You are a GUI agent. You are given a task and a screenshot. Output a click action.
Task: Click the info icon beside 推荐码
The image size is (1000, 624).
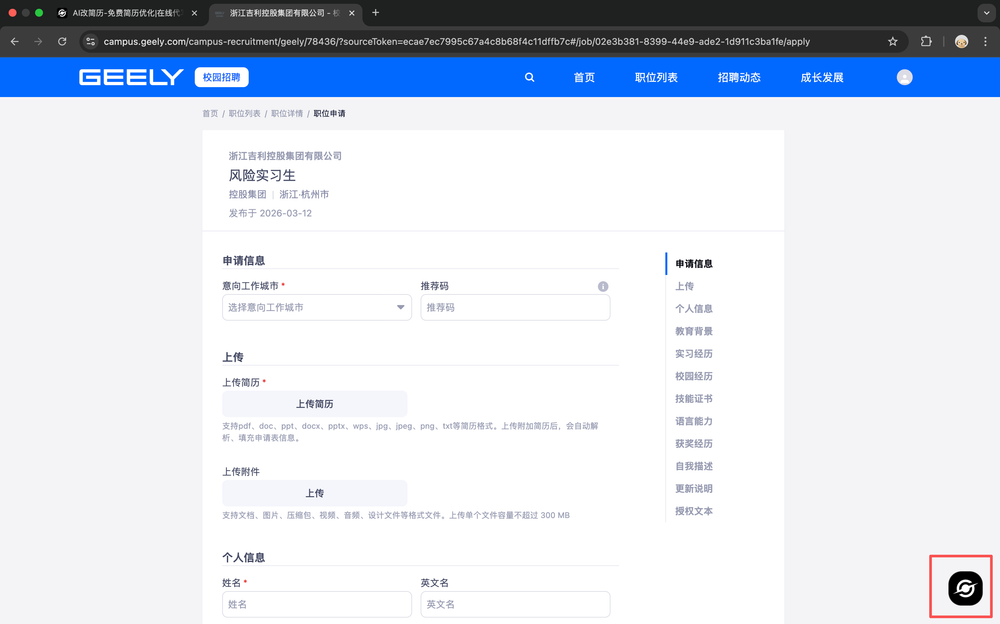pyautogui.click(x=603, y=286)
